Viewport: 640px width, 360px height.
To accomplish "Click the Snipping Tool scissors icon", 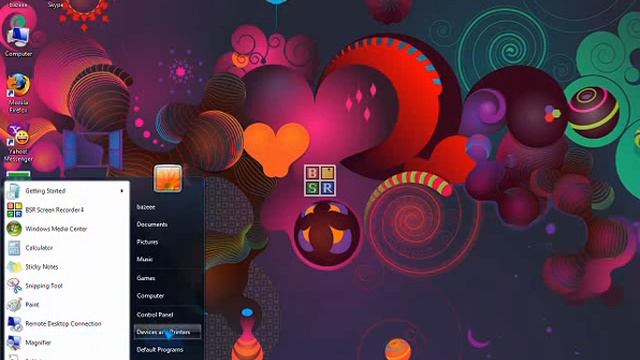I will 14,286.
